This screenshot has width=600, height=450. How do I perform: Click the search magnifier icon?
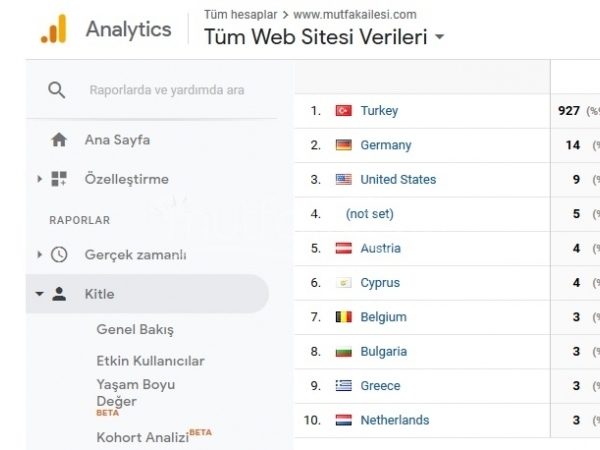coord(57,90)
